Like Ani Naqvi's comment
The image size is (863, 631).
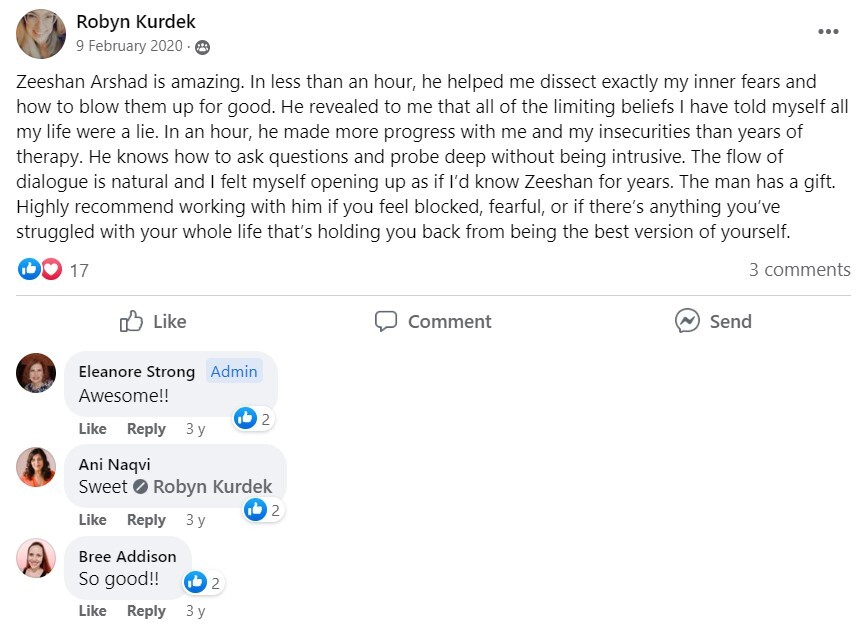pos(92,520)
